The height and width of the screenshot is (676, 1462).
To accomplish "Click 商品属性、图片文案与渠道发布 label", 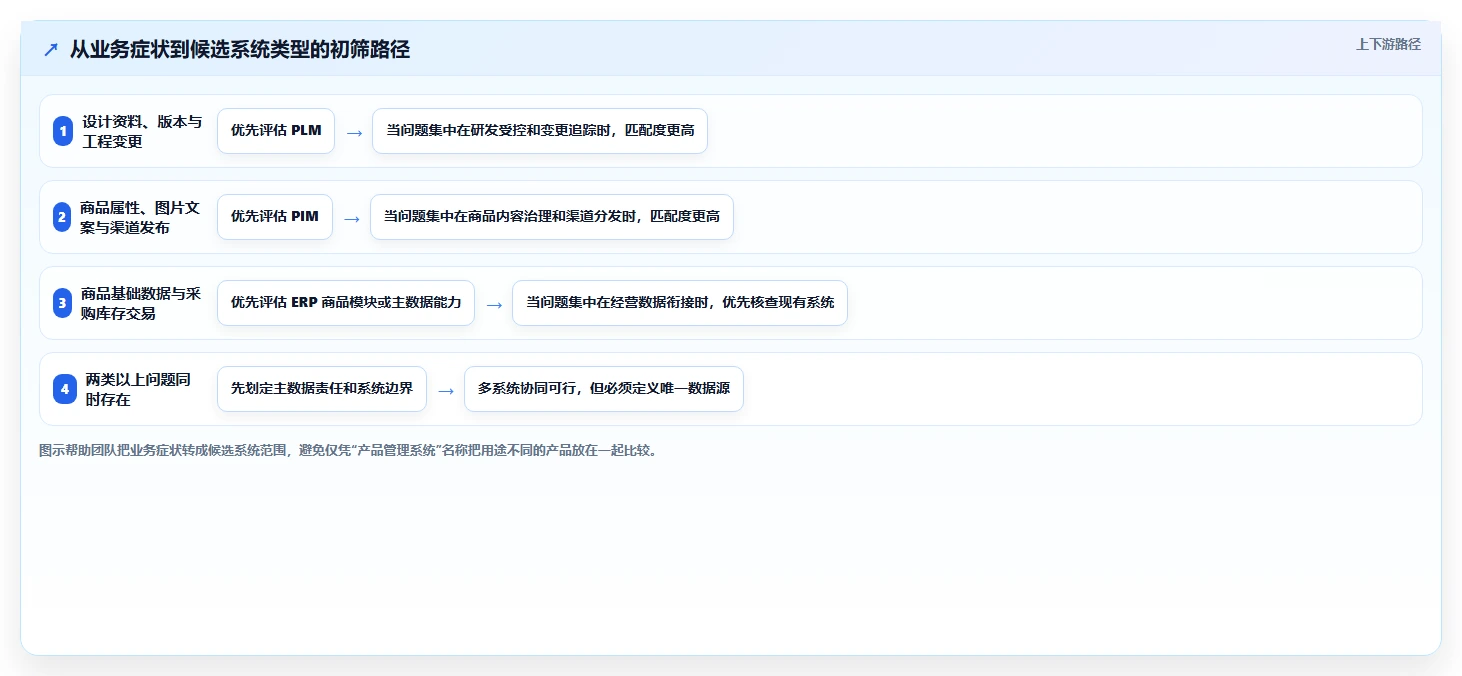I will pyautogui.click(x=140, y=217).
